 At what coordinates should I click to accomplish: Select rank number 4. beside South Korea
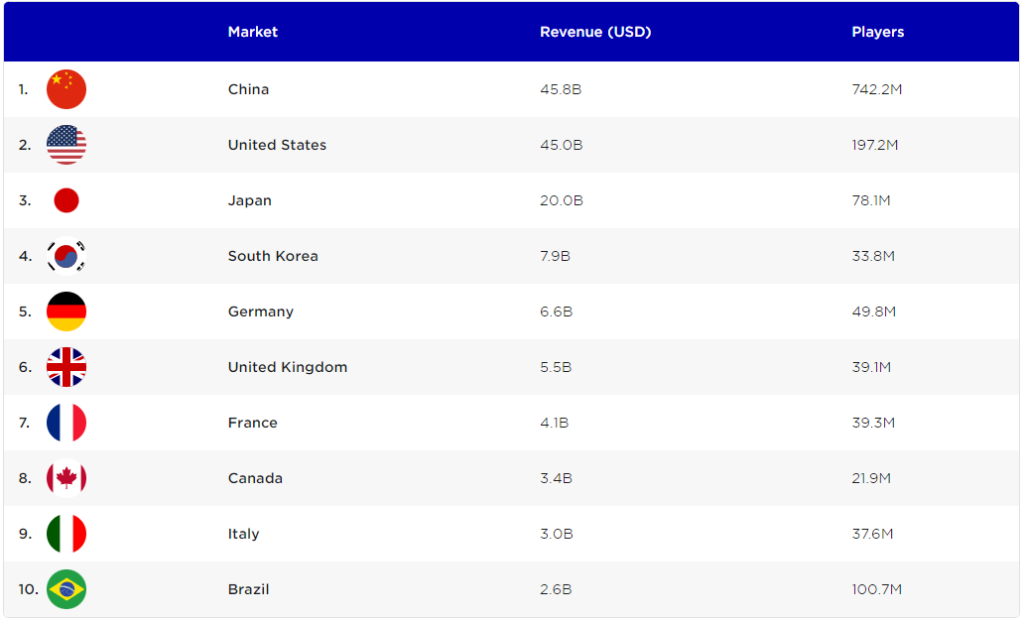click(25, 256)
